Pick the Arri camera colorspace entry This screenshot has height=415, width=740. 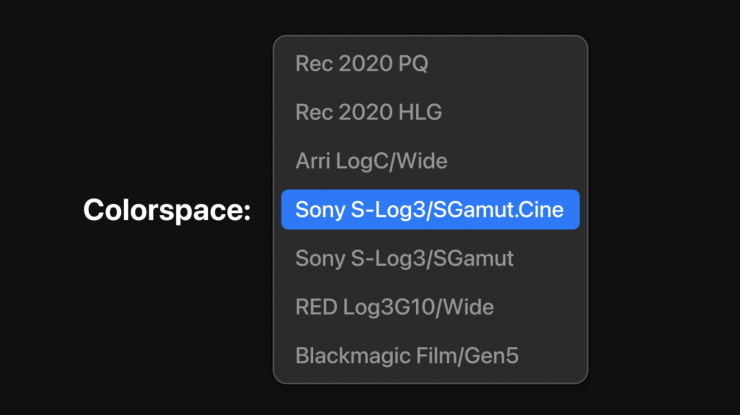[x=371, y=161]
